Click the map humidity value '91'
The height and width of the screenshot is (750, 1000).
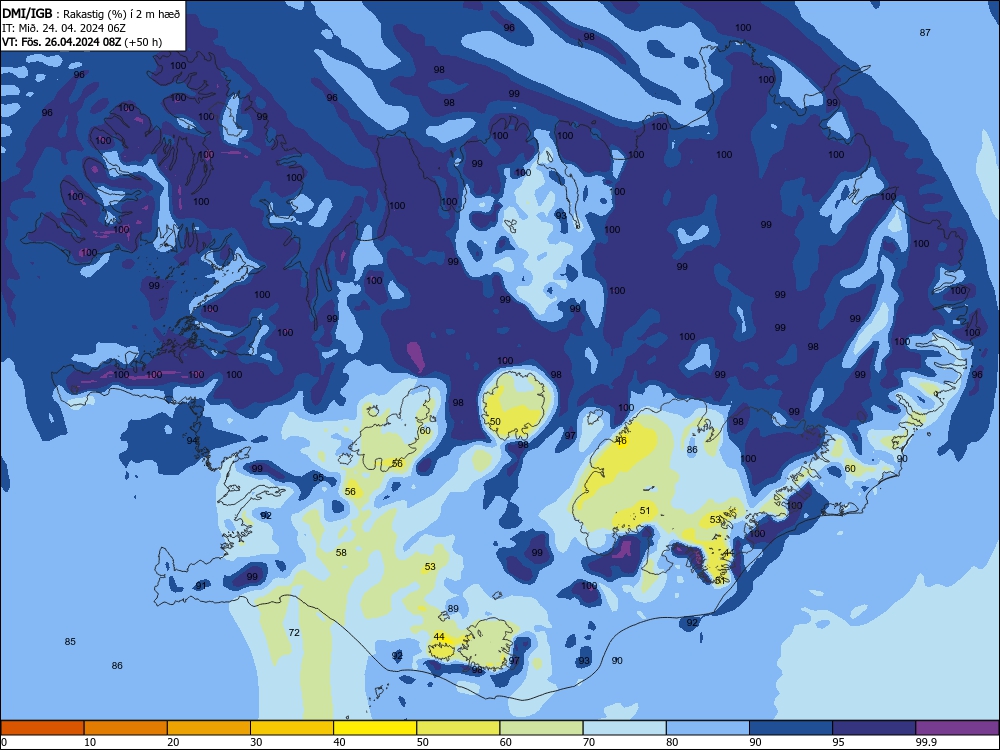(x=201, y=585)
